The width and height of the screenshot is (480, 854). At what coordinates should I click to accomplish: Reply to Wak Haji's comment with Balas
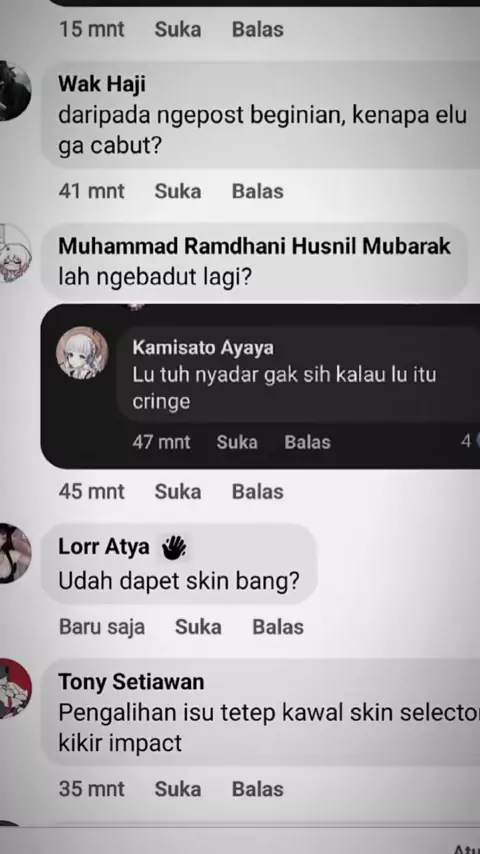click(x=258, y=191)
